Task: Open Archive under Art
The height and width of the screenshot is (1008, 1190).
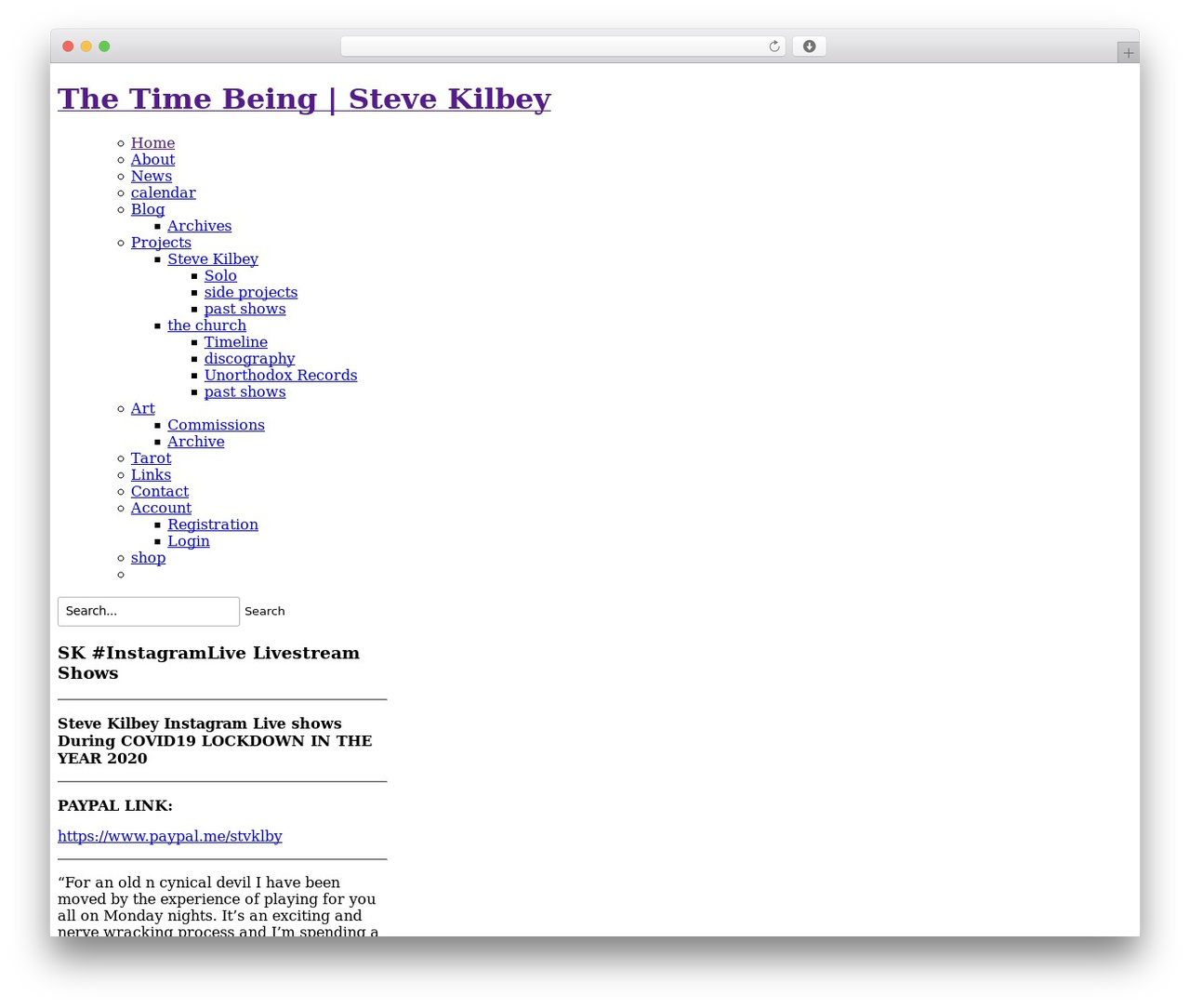Action: [196, 442]
